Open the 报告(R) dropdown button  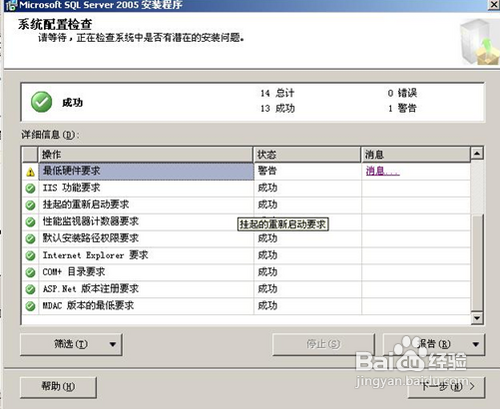[x=434, y=344]
